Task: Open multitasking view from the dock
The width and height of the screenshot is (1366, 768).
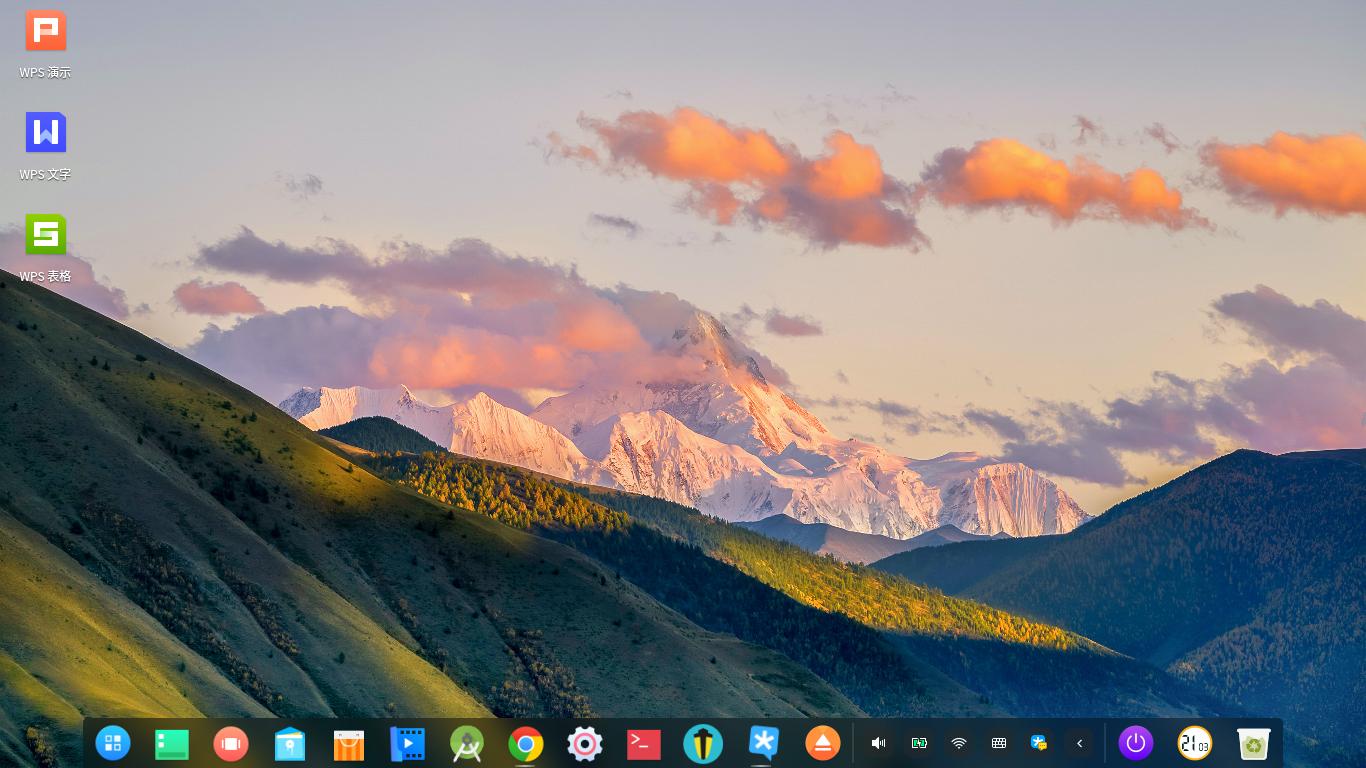Action: click(231, 744)
